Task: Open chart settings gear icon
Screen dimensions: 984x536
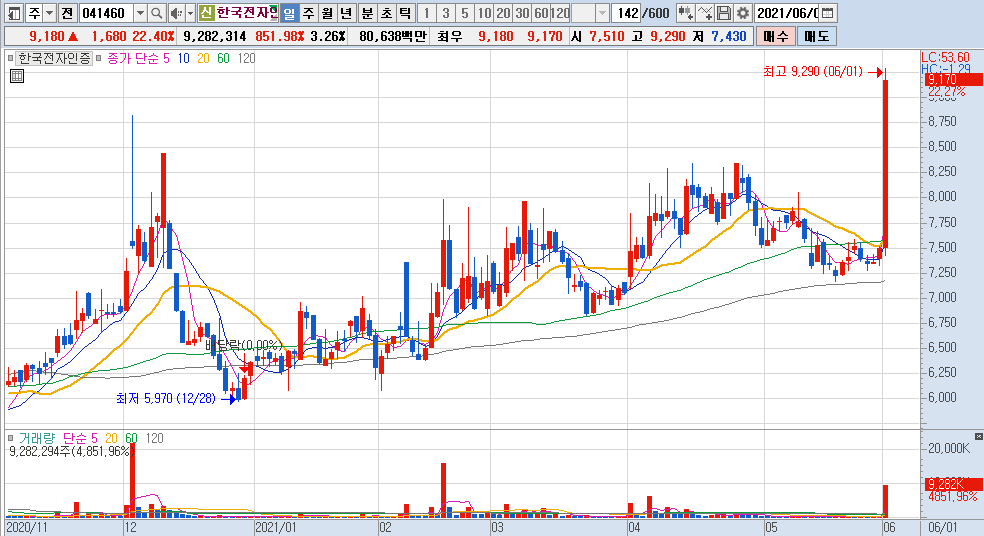Action: tap(742, 13)
